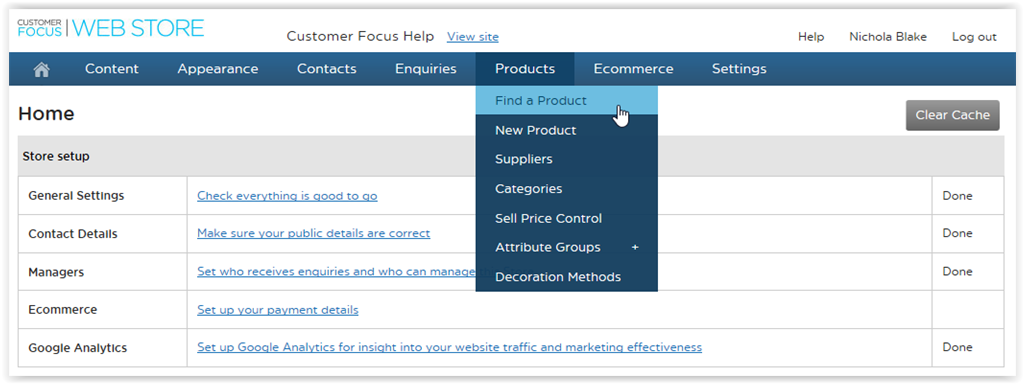The image size is (1024, 384).
Task: Click 'Done' status in General Settings row
Action: 957,195
